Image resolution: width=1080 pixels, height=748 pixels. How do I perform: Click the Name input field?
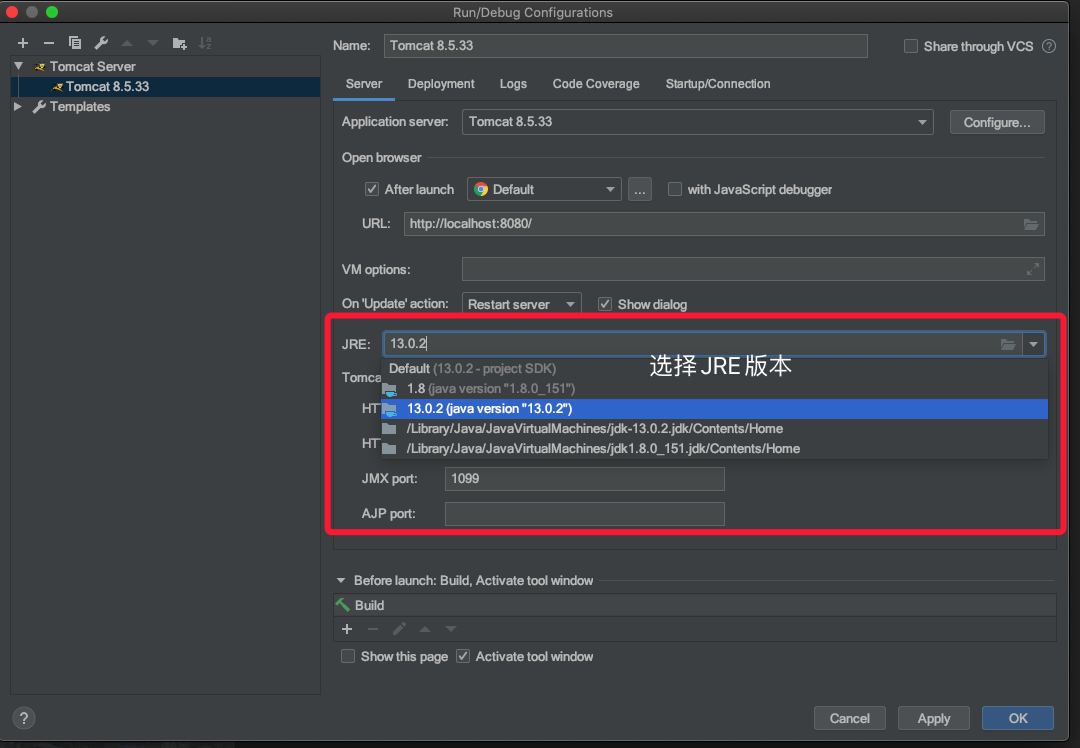coord(625,46)
